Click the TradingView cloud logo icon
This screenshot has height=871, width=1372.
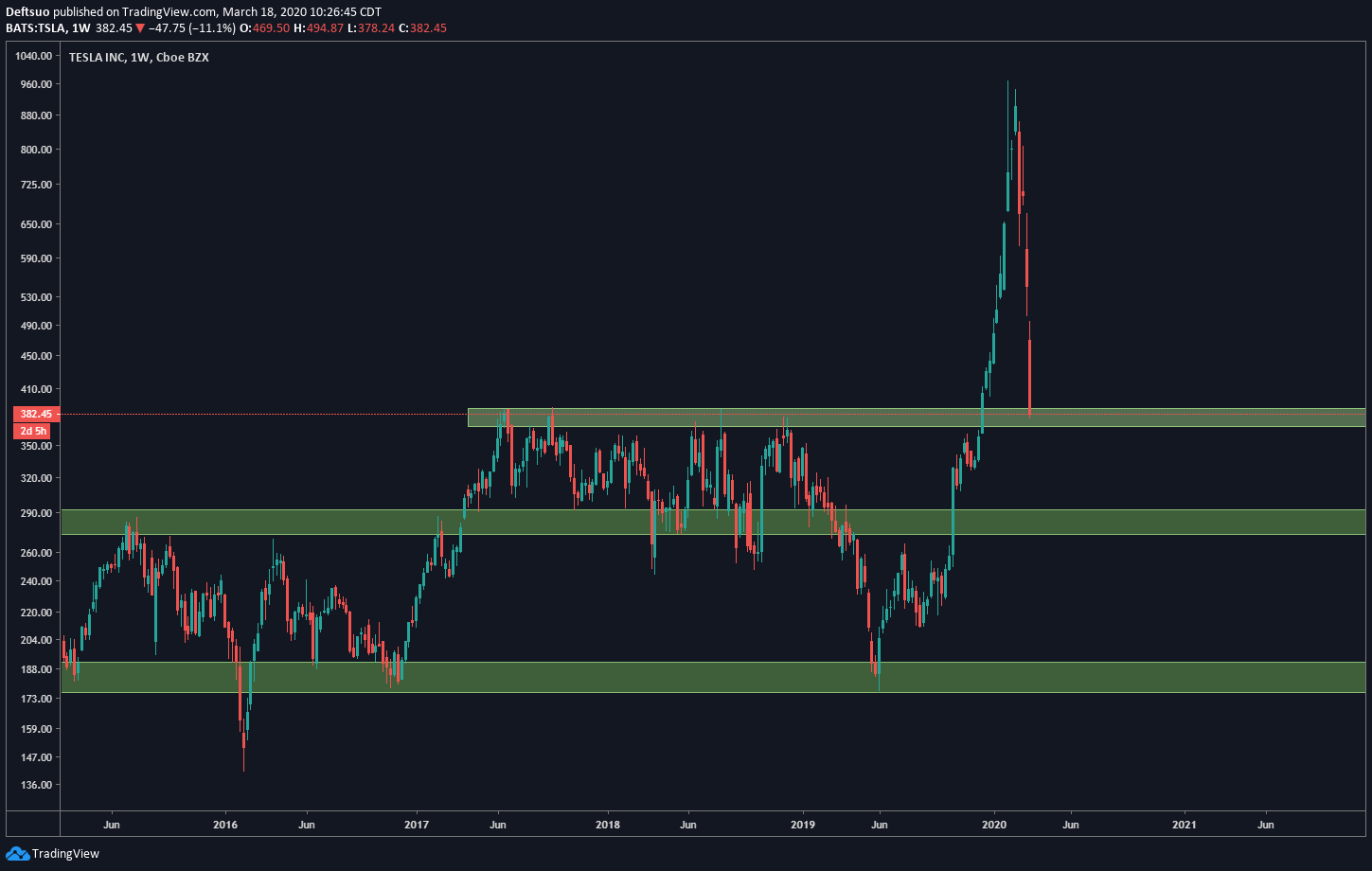[x=18, y=854]
